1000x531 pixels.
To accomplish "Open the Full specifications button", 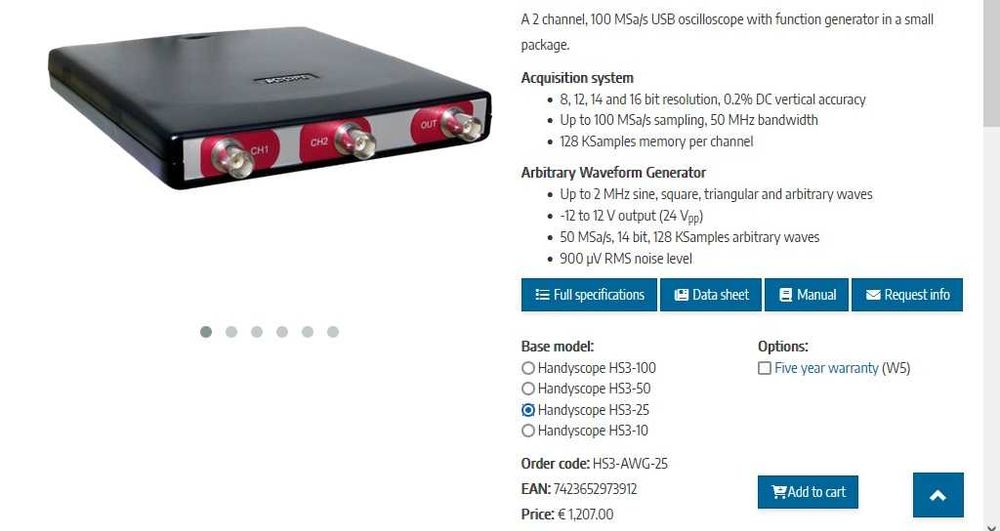I will point(589,295).
